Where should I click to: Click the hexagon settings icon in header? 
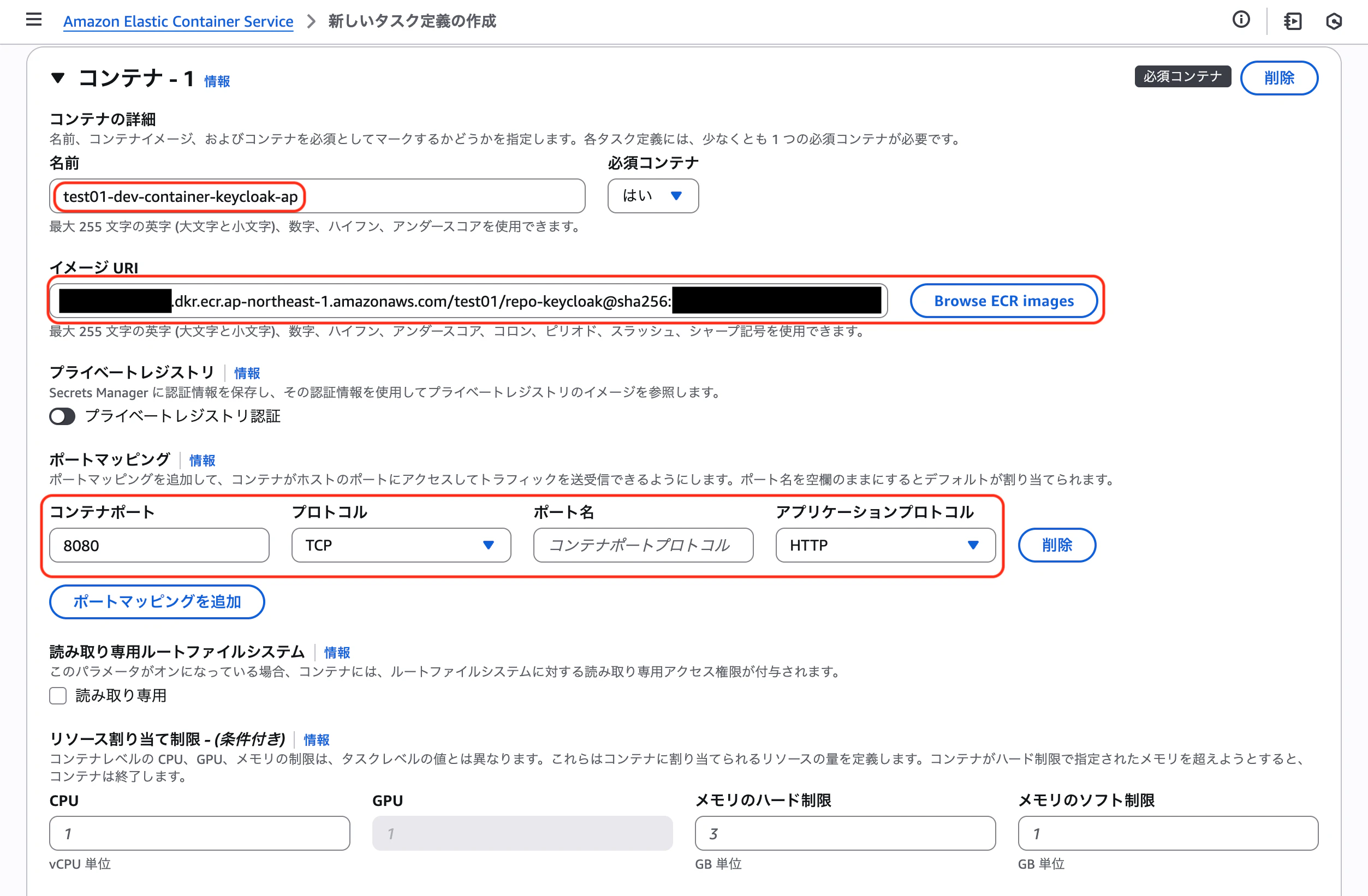click(1334, 21)
